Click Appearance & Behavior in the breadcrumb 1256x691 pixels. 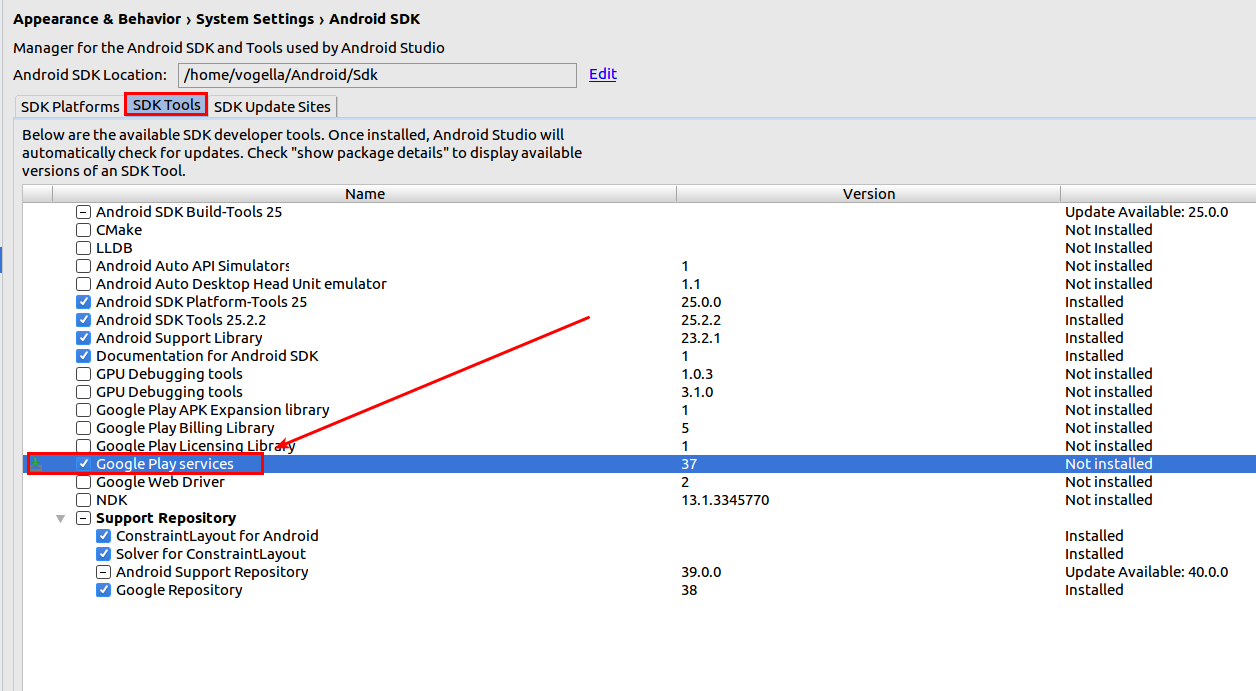pyautogui.click(x=97, y=19)
